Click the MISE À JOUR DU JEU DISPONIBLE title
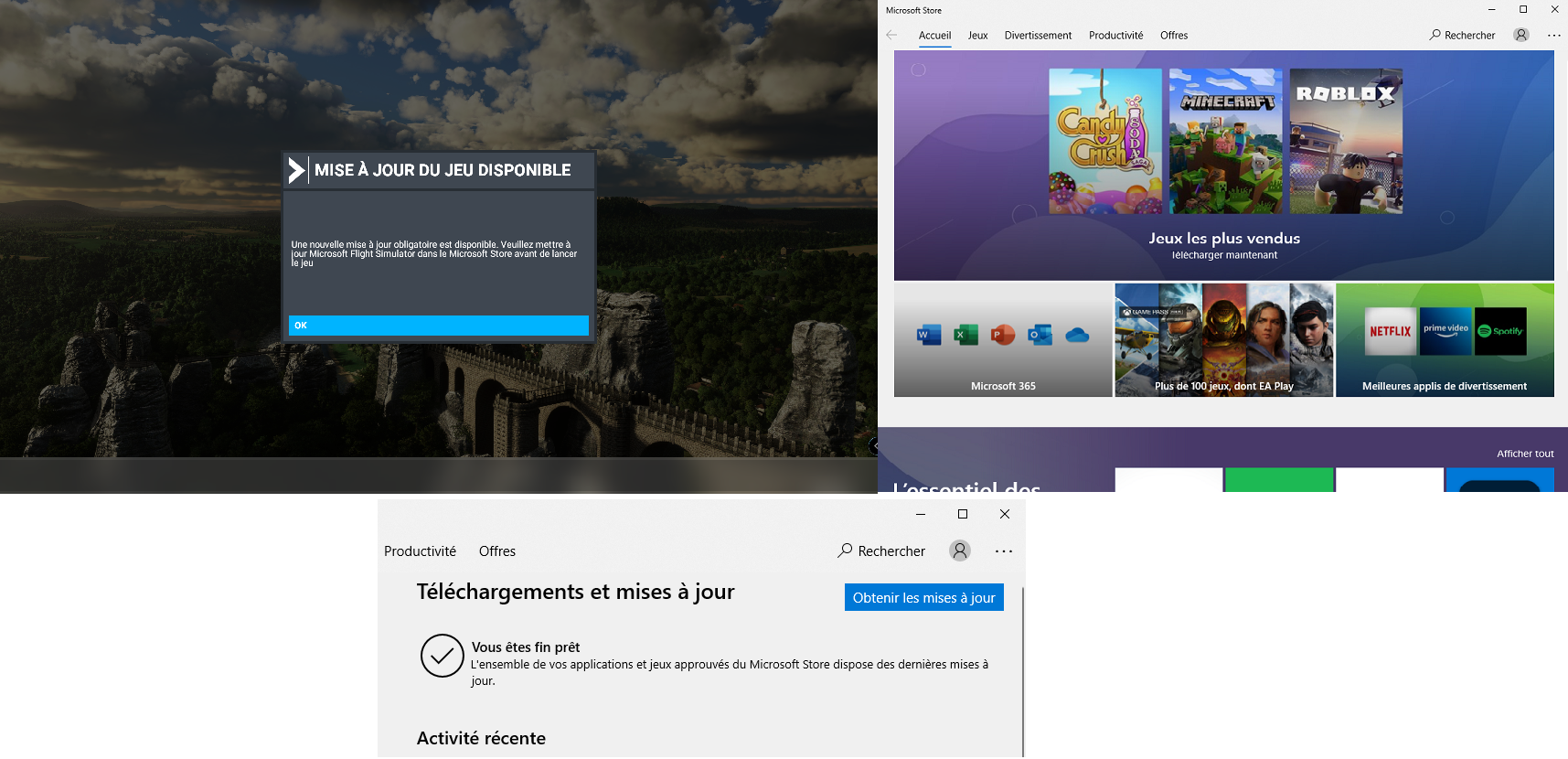Screen dimensions: 1568x759 [x=443, y=170]
